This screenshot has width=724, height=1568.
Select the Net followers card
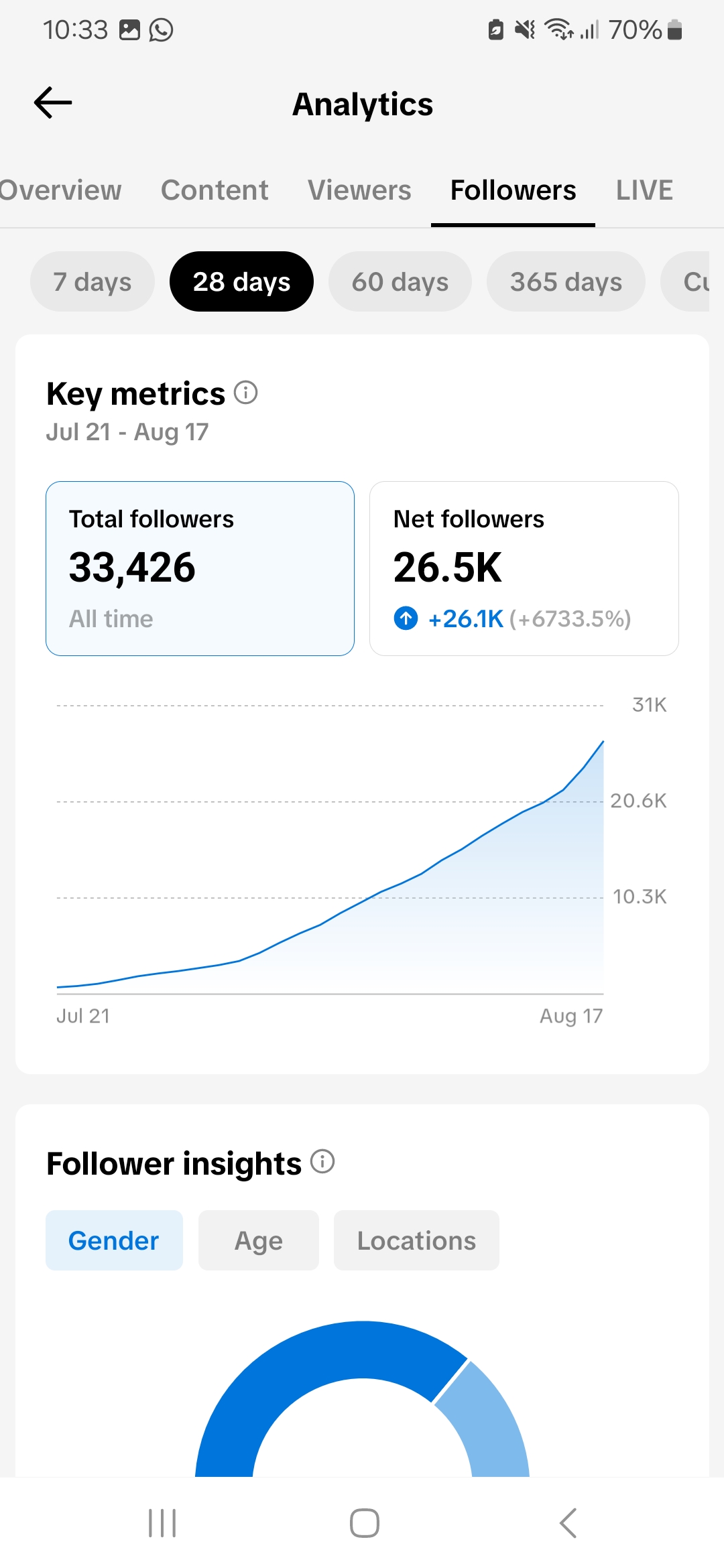(x=524, y=568)
